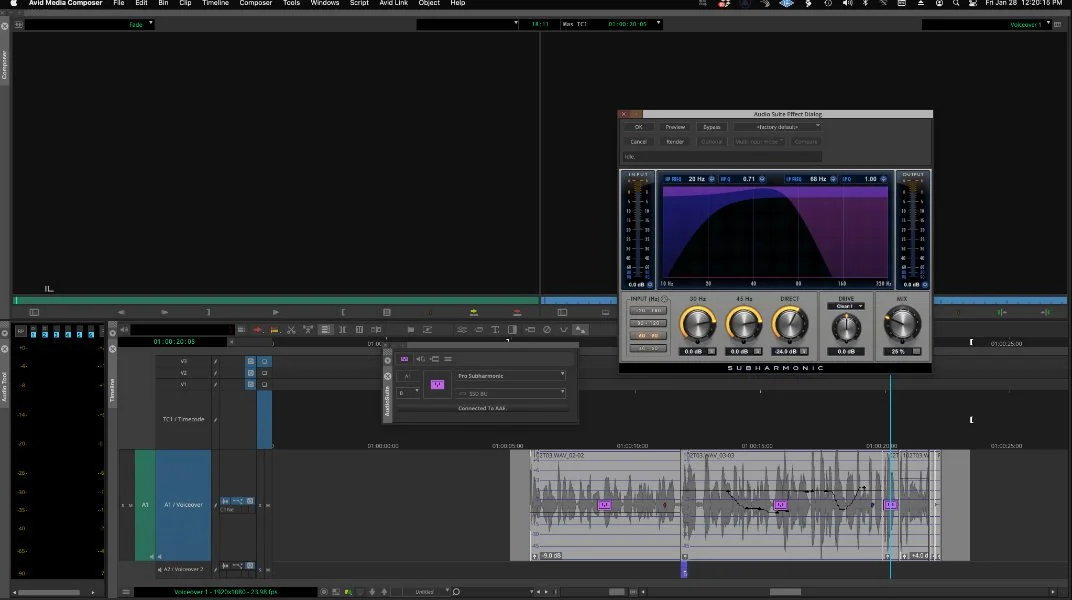Click the Connected To AAX button
1072x600 pixels.
click(482, 408)
